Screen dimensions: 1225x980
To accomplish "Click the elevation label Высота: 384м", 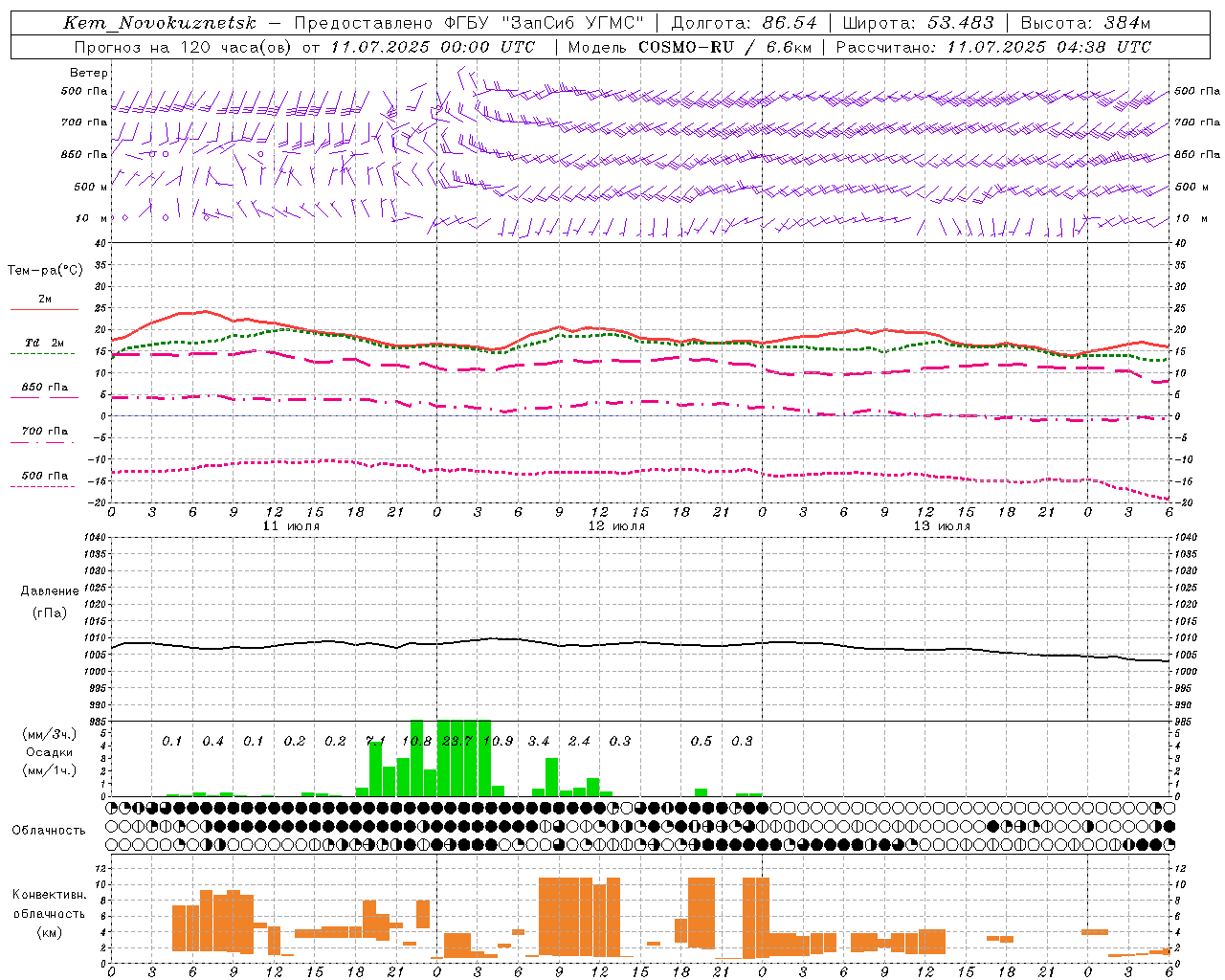I will (x=1085, y=23).
